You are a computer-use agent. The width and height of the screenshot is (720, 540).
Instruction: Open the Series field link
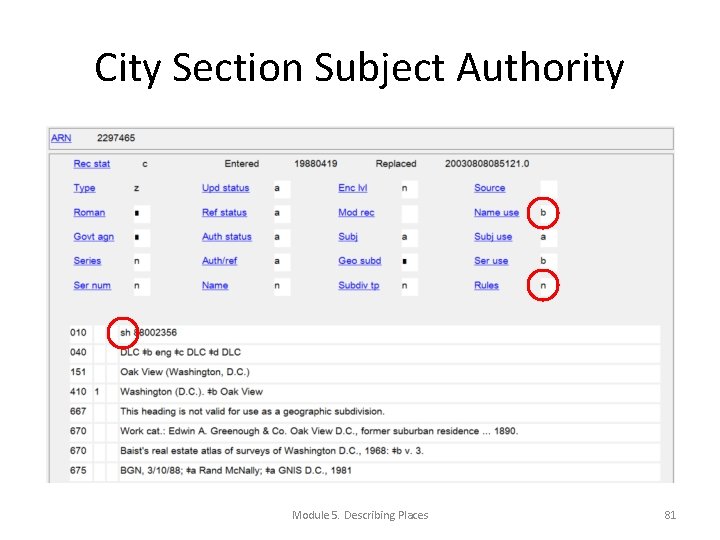point(87,261)
